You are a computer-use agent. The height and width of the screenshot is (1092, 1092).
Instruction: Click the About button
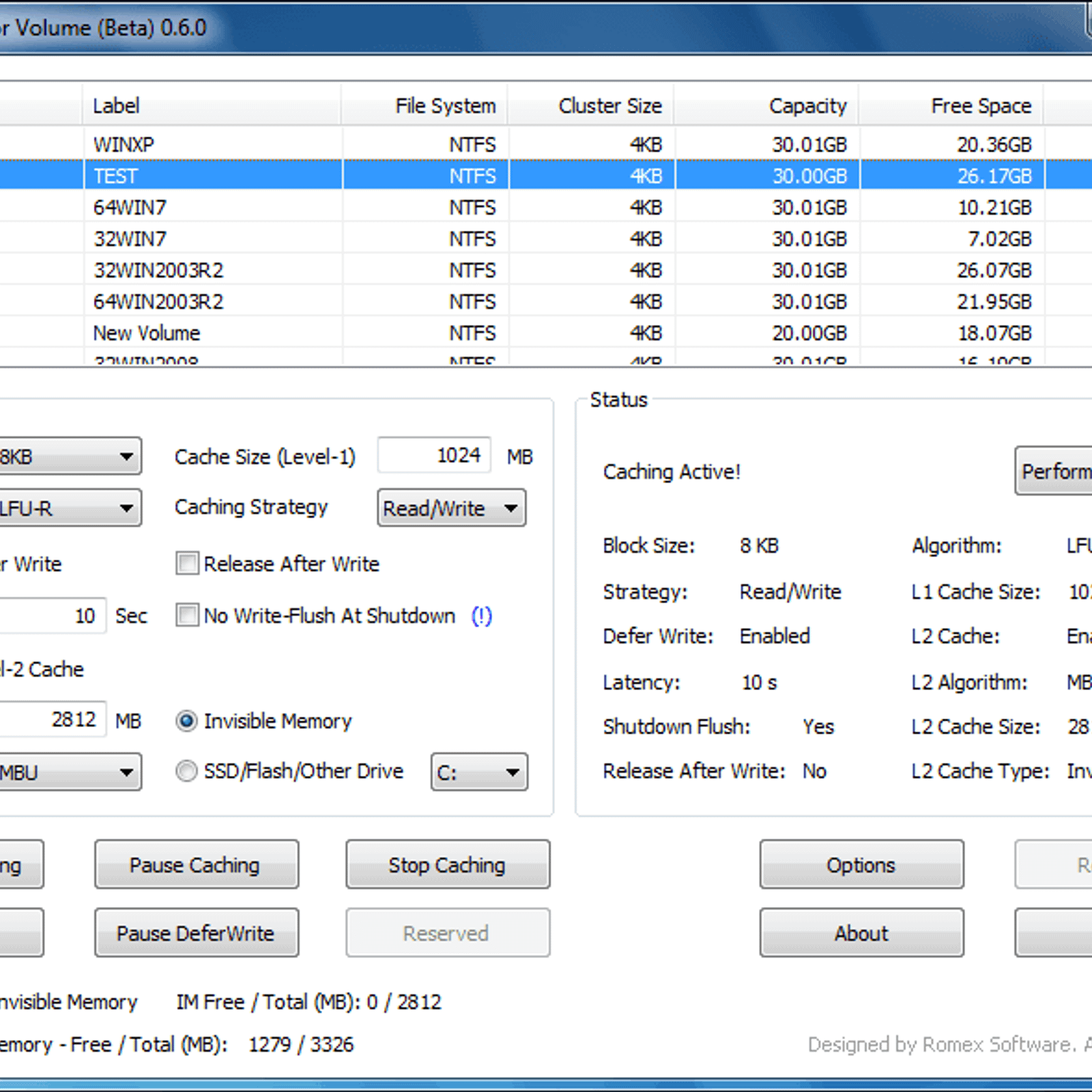point(861,932)
